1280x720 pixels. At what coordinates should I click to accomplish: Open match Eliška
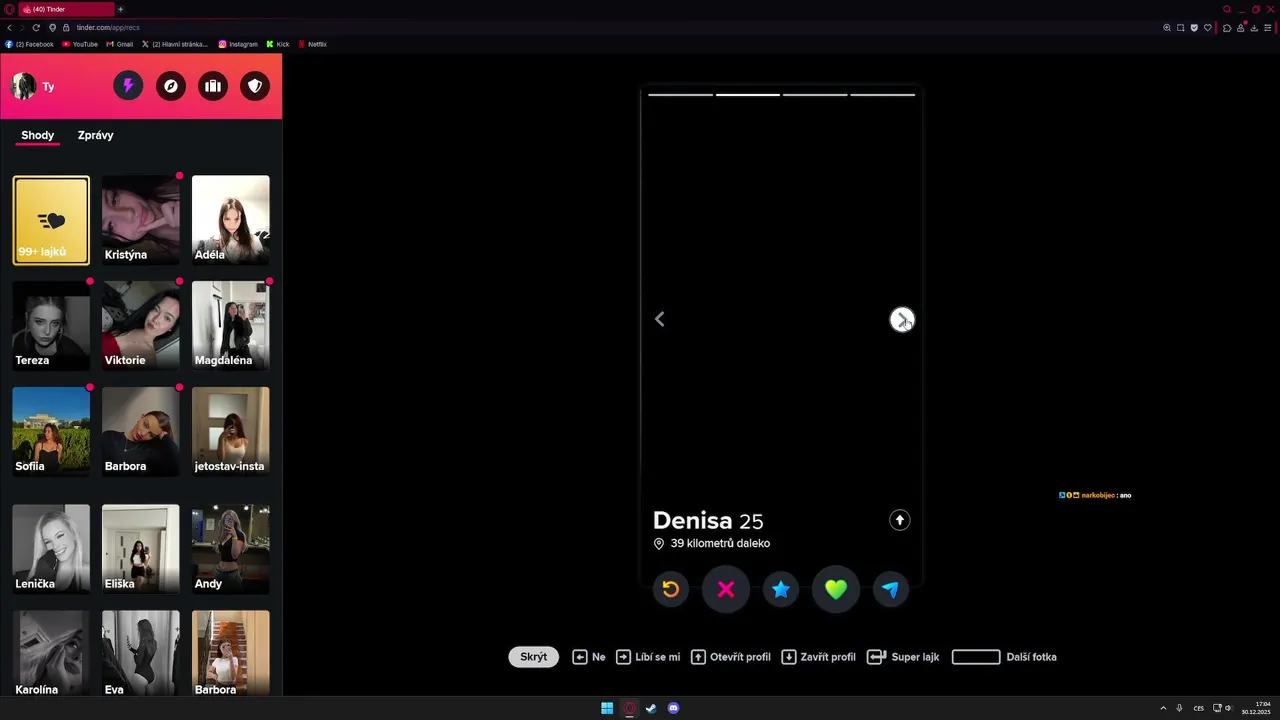(141, 549)
